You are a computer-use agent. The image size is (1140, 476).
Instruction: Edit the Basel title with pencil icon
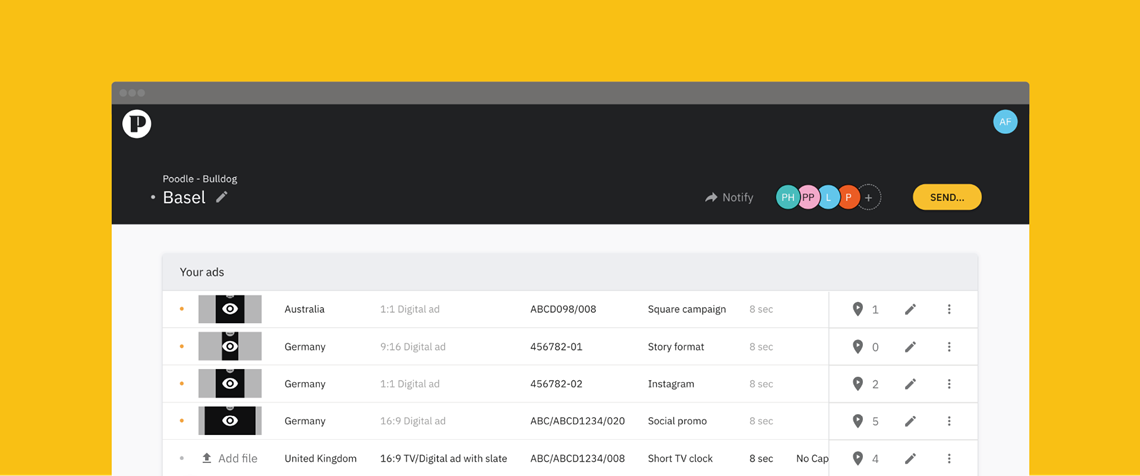222,197
